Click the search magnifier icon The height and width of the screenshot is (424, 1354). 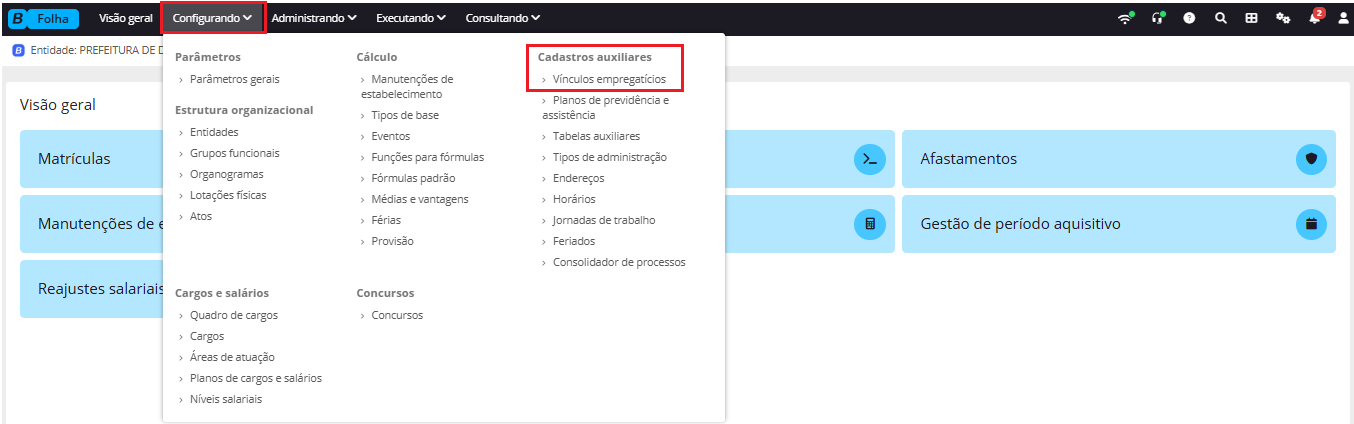[1220, 18]
